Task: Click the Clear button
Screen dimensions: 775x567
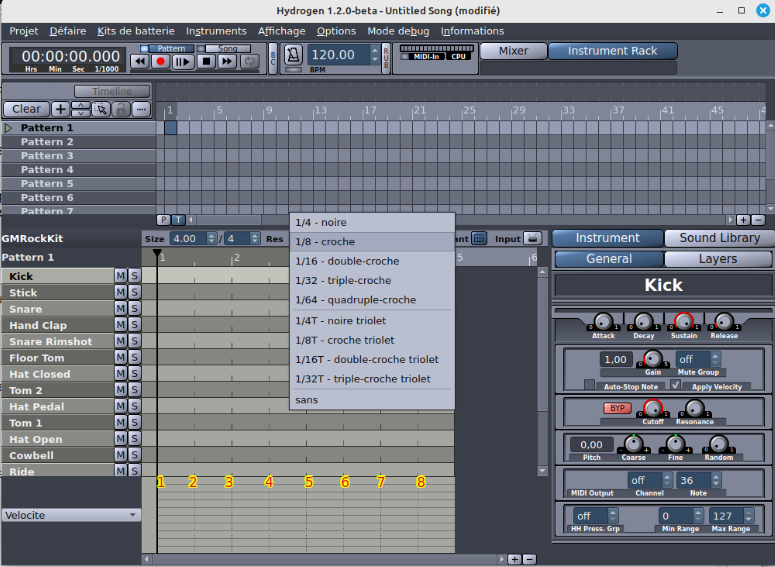Action: pos(26,109)
